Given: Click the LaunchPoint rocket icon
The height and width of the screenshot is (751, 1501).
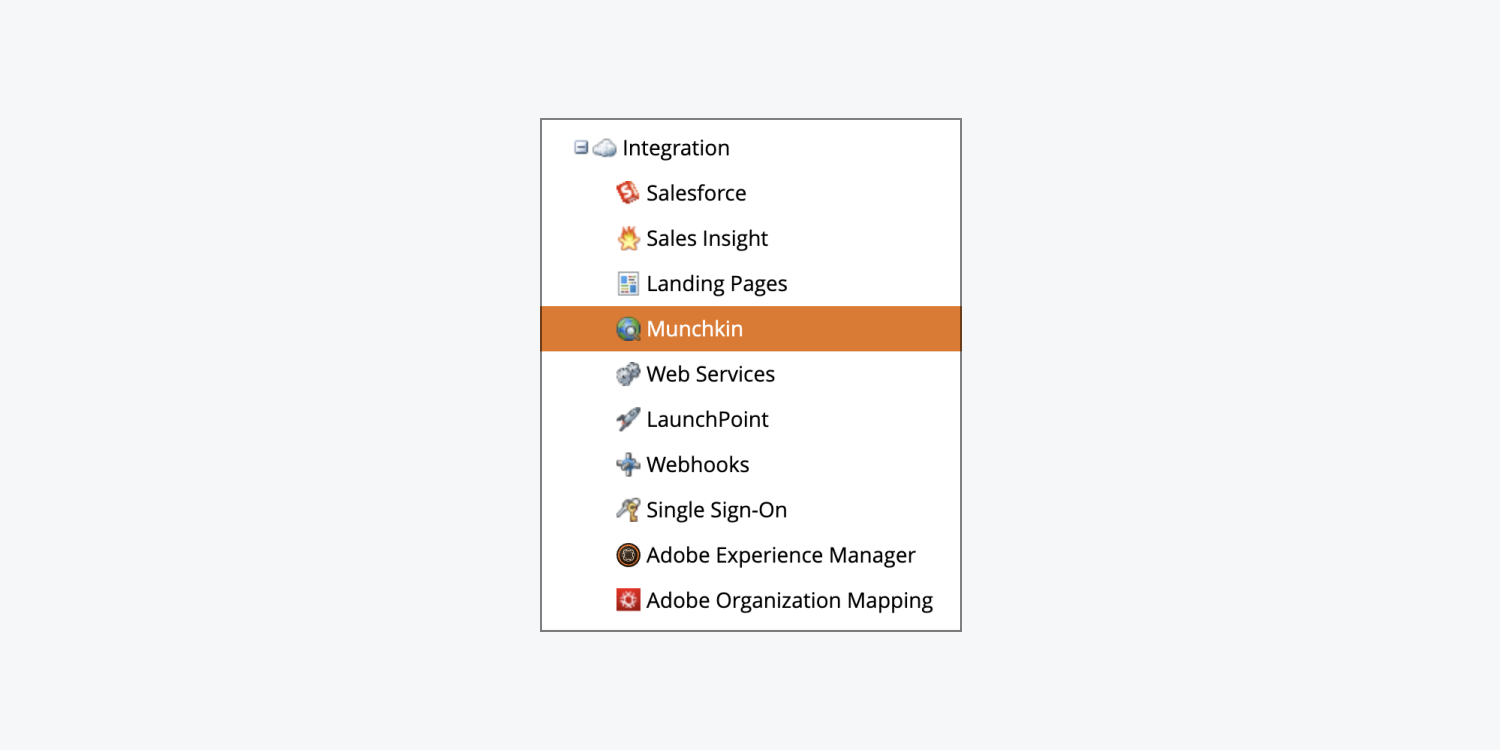Looking at the screenshot, I should point(627,420).
